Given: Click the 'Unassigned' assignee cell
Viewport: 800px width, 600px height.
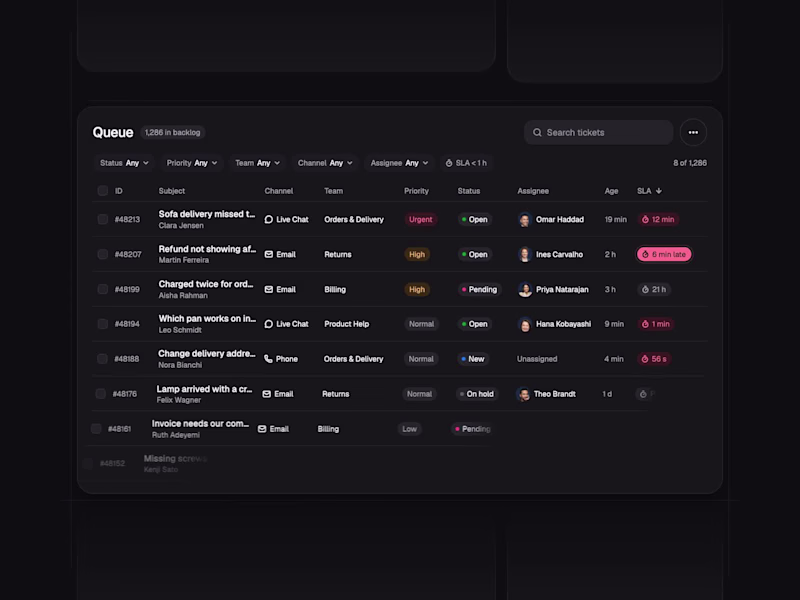Looking at the screenshot, I should (537, 359).
